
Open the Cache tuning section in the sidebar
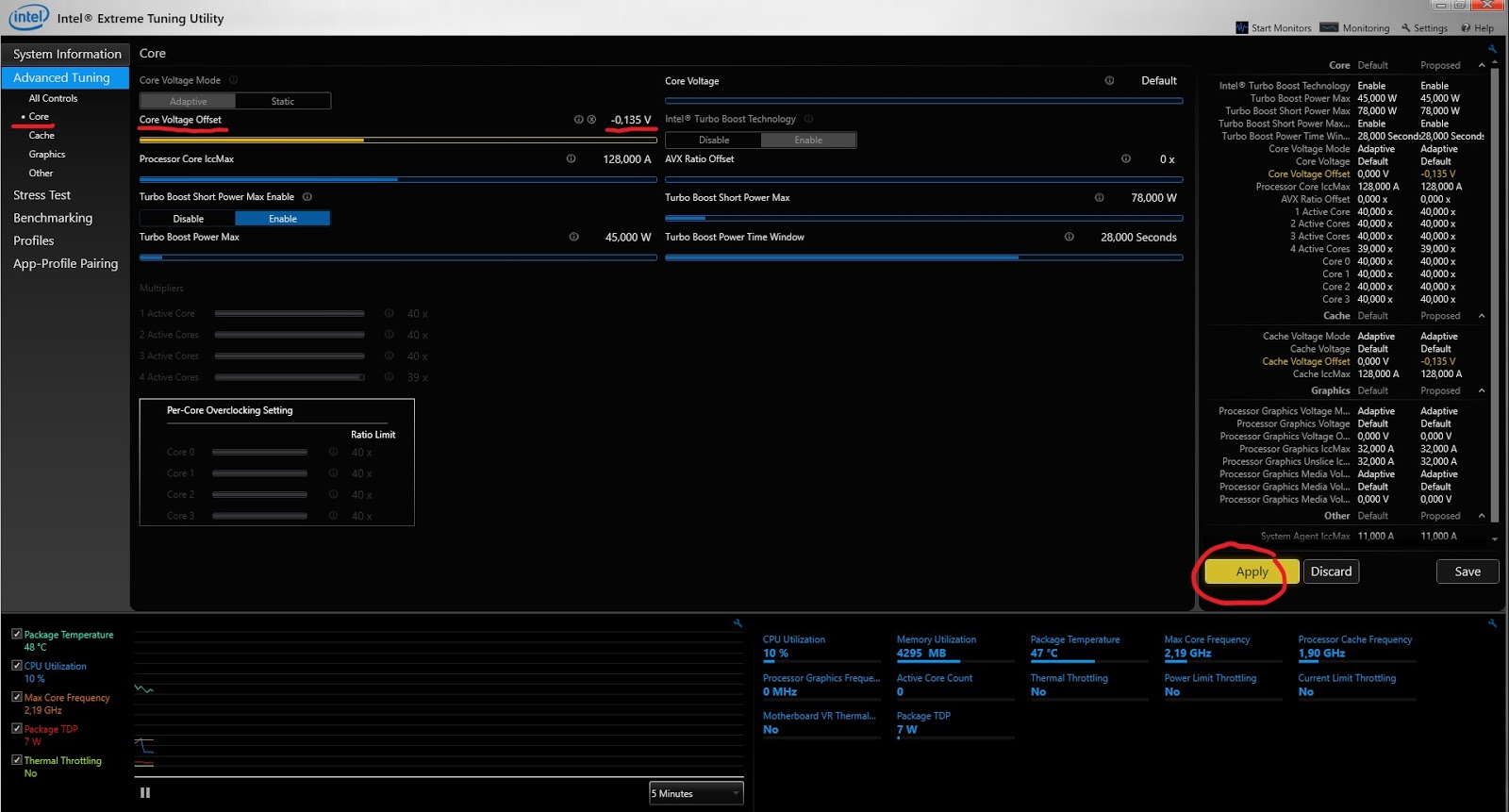pos(41,135)
